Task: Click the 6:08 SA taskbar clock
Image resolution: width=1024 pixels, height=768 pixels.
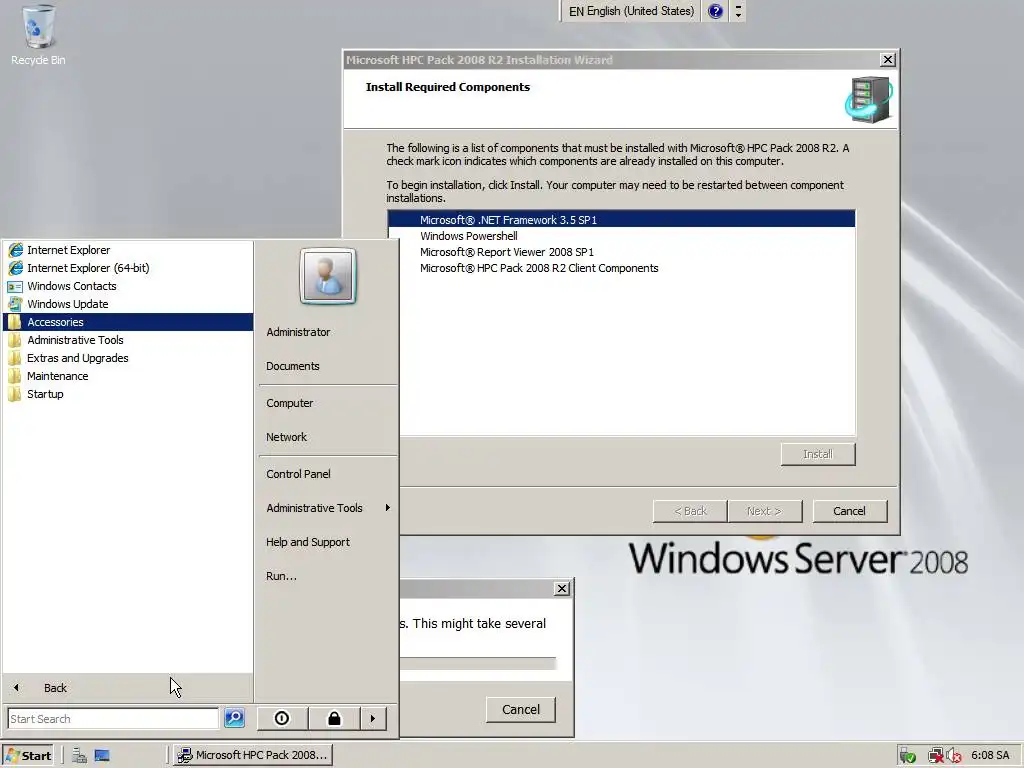Action: coord(990,756)
